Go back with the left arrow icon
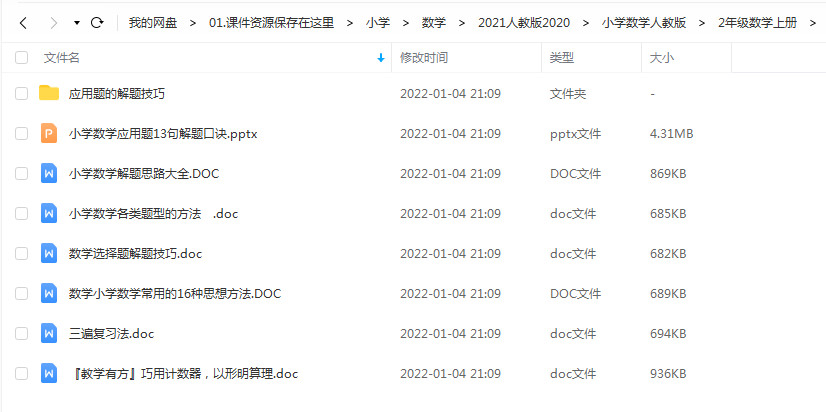The width and height of the screenshot is (826, 412). pos(23,23)
